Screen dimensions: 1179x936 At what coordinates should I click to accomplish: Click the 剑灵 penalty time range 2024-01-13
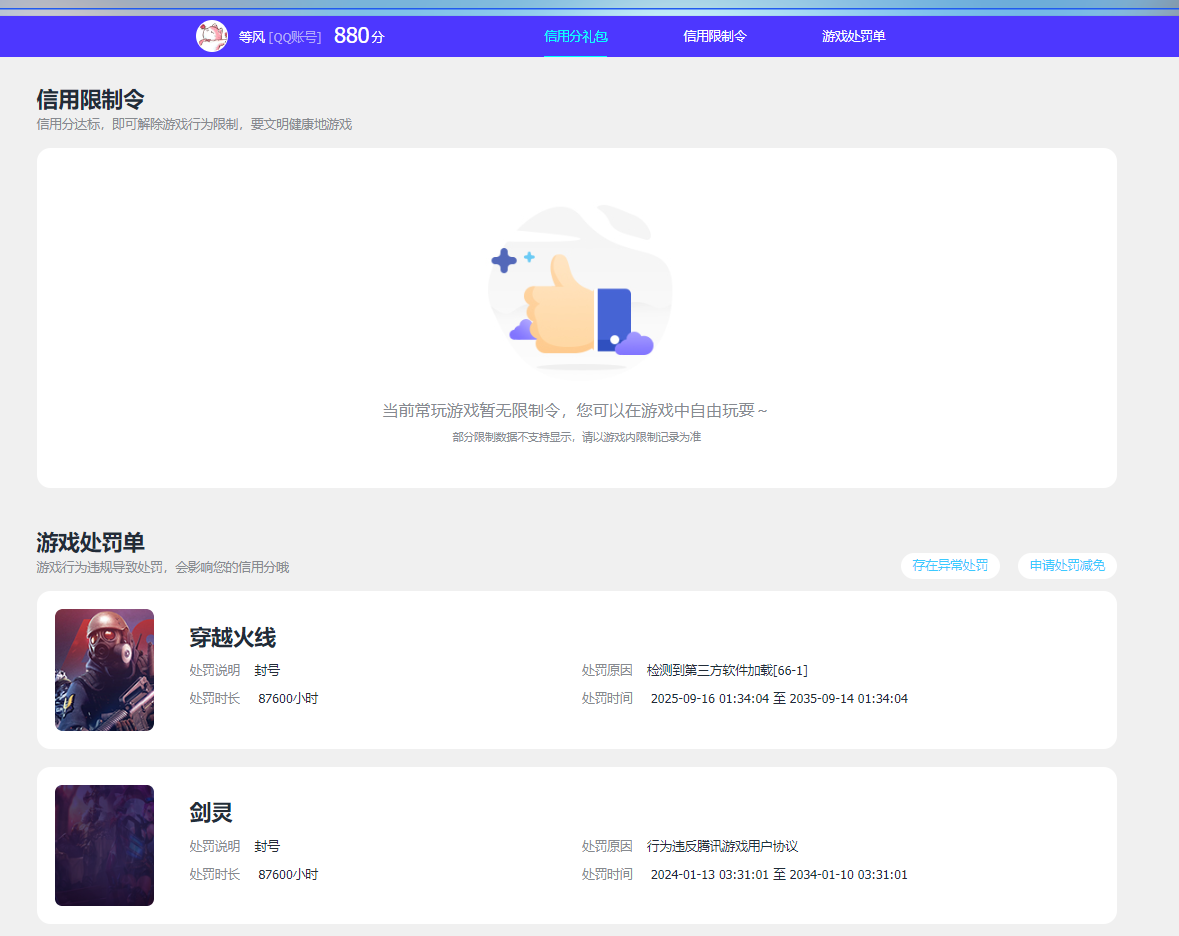(779, 874)
